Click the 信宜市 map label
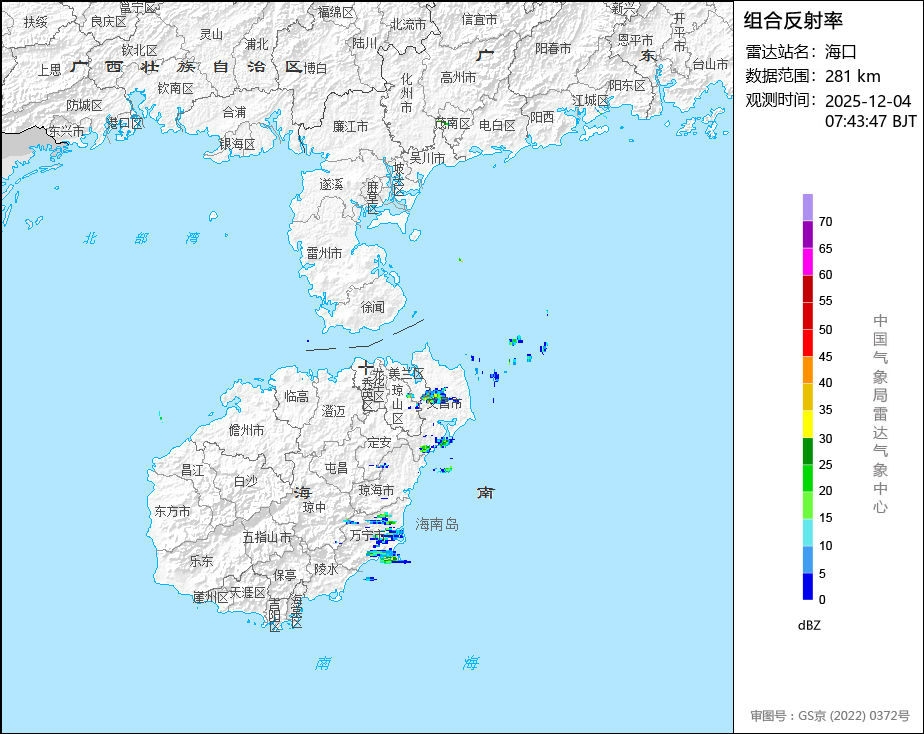The height and width of the screenshot is (734, 924). point(479,19)
